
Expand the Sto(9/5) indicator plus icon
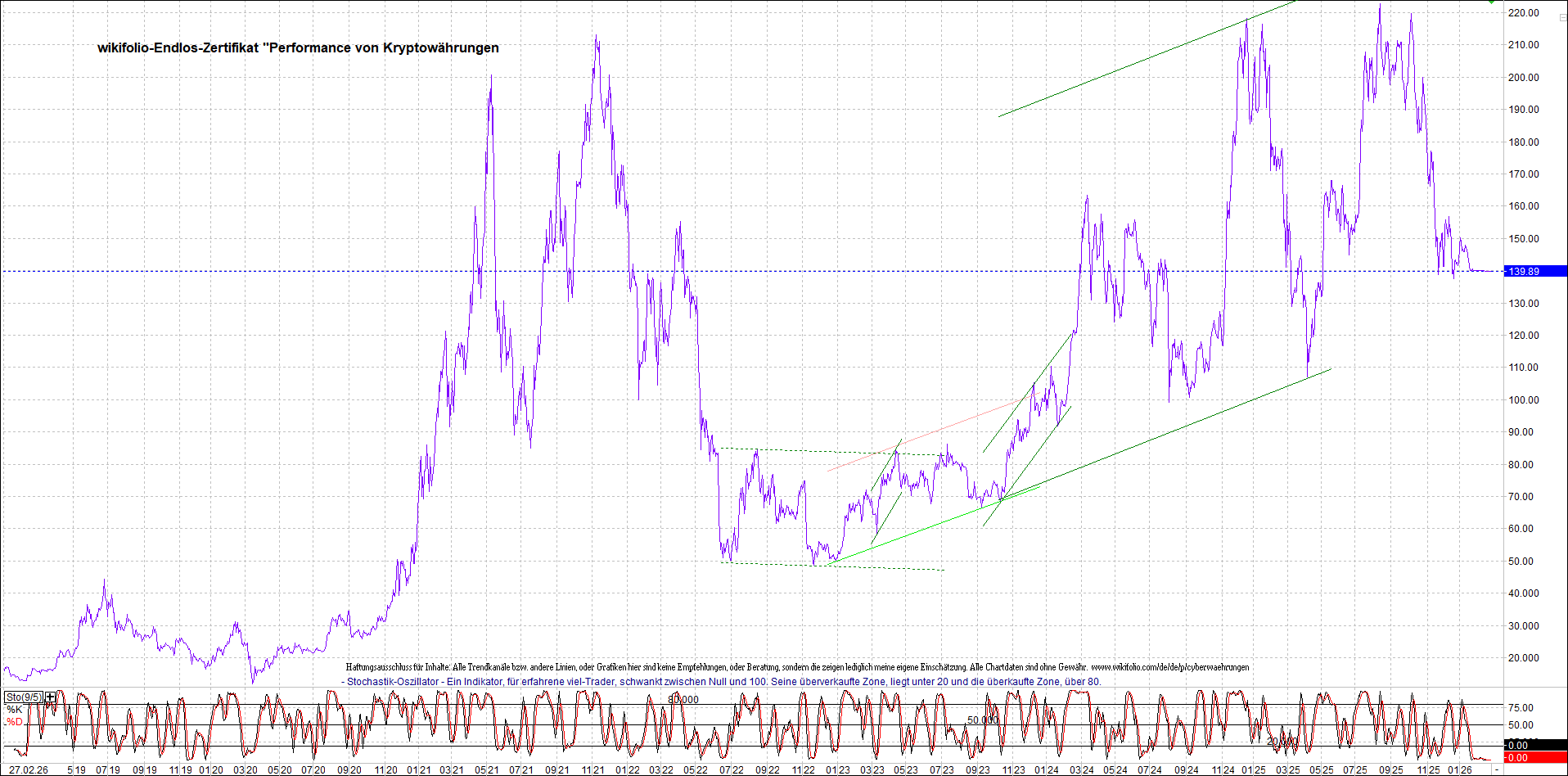point(51,697)
